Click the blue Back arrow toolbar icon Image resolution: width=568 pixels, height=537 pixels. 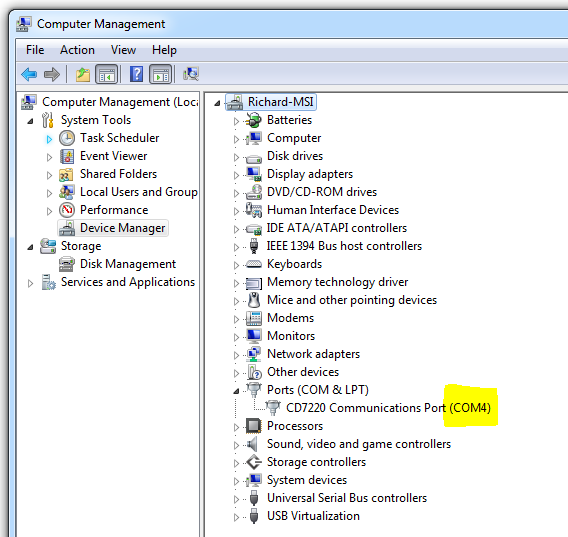tap(29, 75)
